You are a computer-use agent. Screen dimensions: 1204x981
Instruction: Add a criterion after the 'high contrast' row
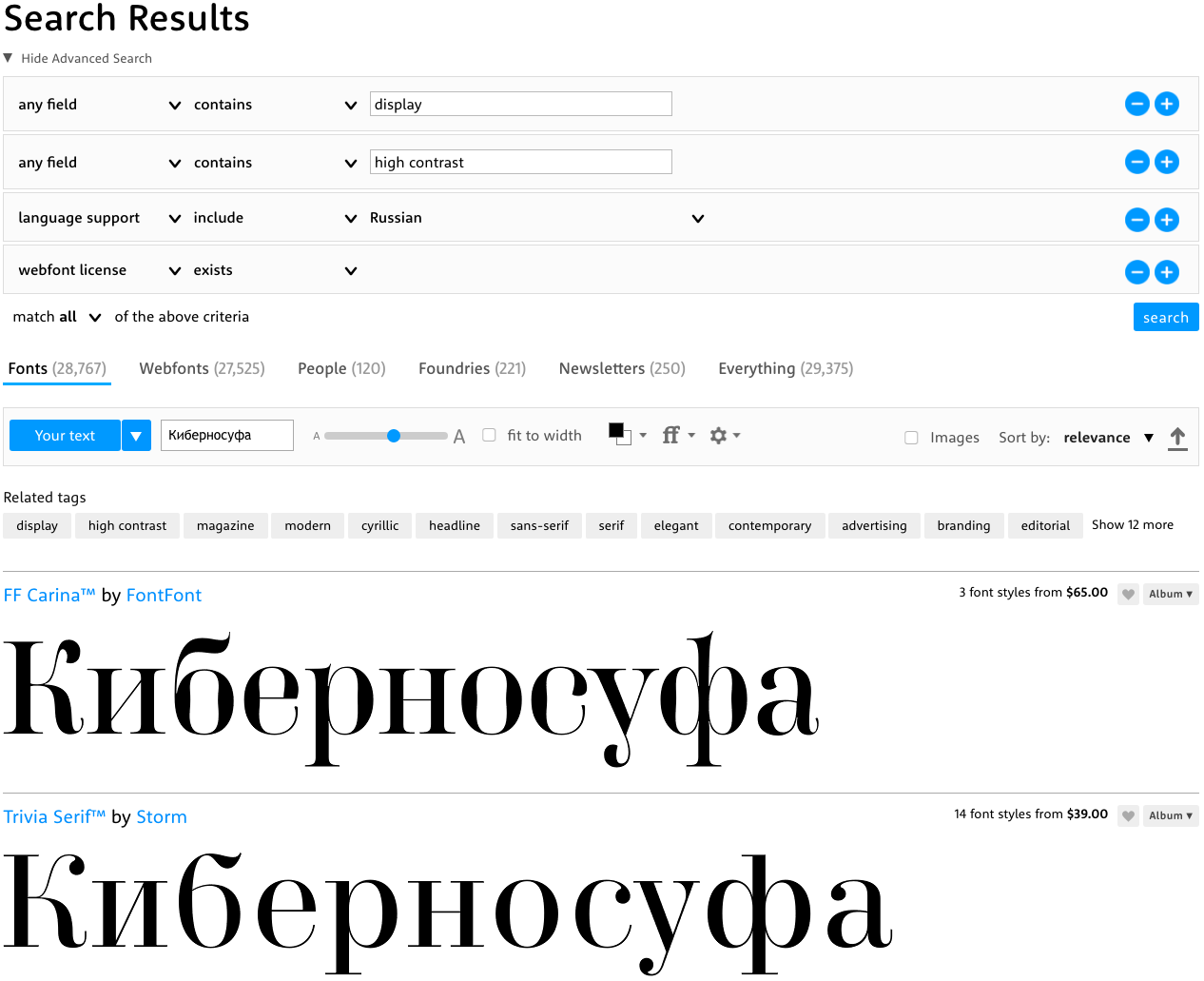pyautogui.click(x=1167, y=162)
